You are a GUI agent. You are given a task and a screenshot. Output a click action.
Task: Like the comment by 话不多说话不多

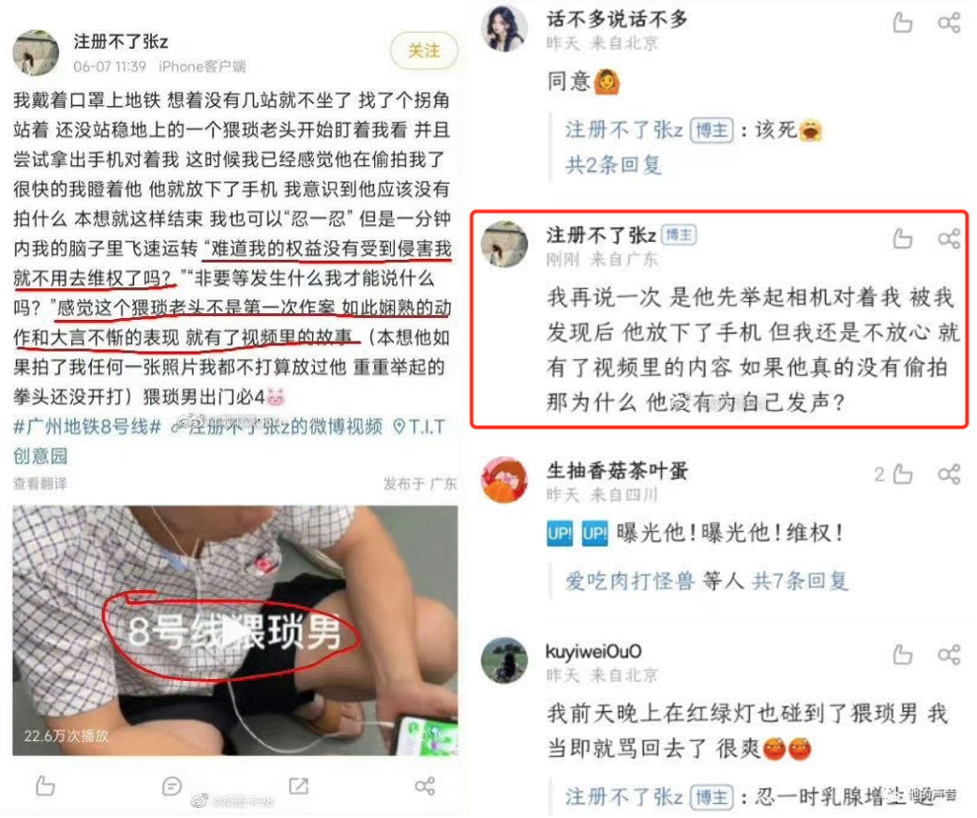[x=902, y=23]
